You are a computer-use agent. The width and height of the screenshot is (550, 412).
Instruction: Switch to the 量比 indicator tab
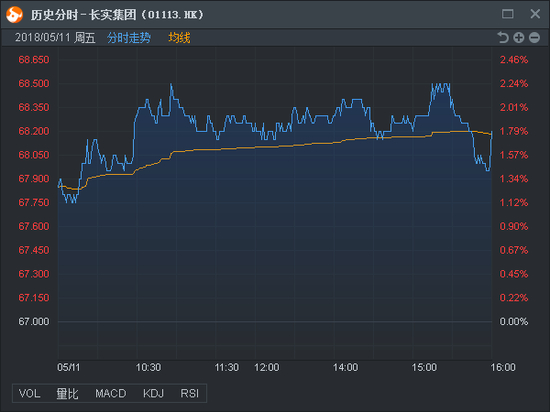coord(67,393)
